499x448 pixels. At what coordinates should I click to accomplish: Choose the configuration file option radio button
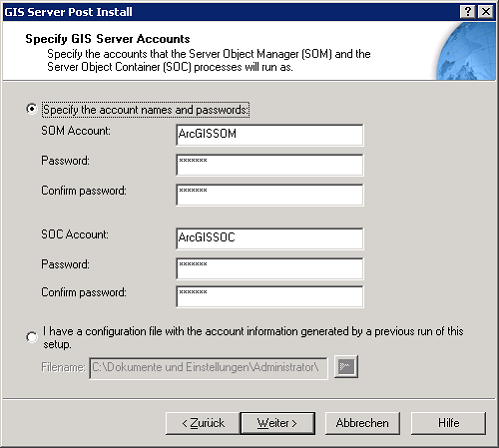32,337
